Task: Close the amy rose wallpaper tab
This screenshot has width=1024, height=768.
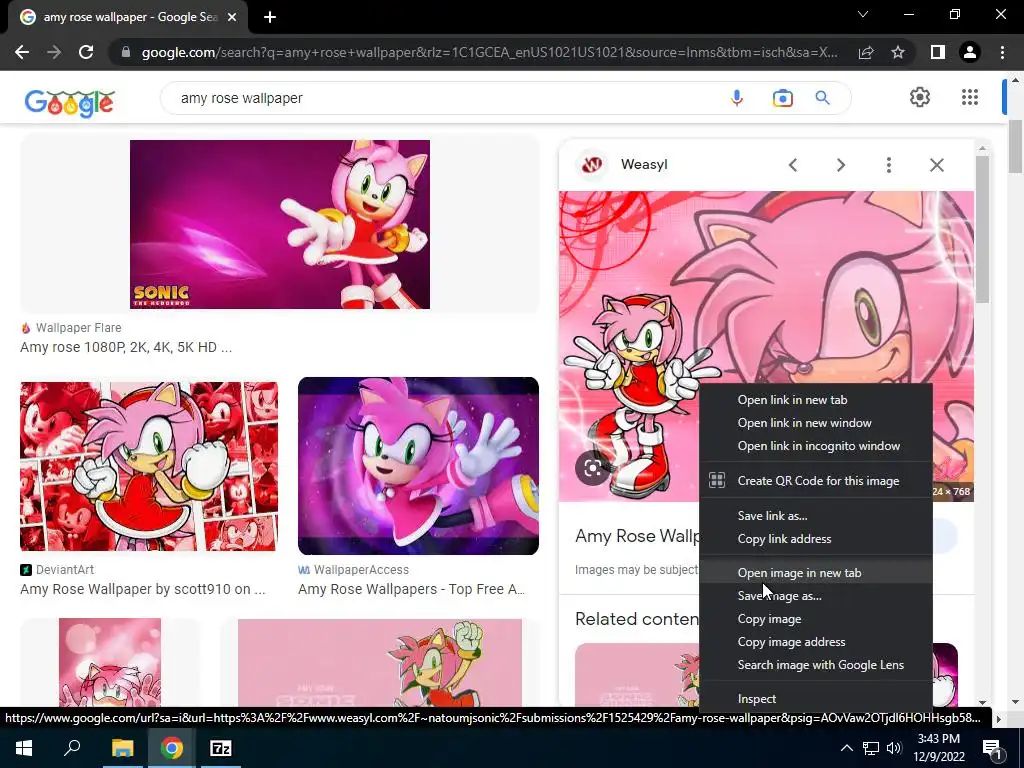Action: pyautogui.click(x=232, y=17)
